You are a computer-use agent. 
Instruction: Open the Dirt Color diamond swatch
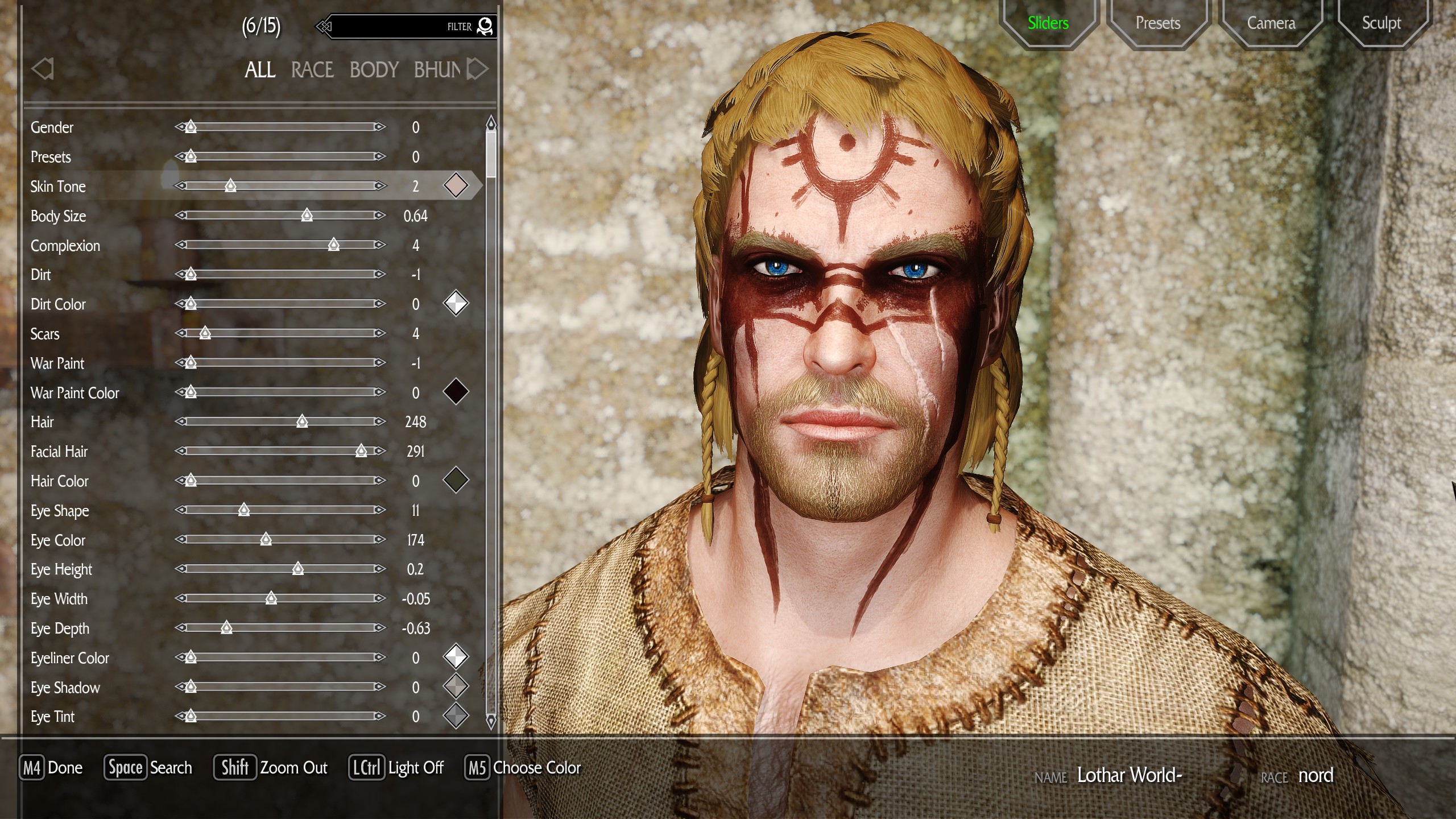click(x=456, y=303)
